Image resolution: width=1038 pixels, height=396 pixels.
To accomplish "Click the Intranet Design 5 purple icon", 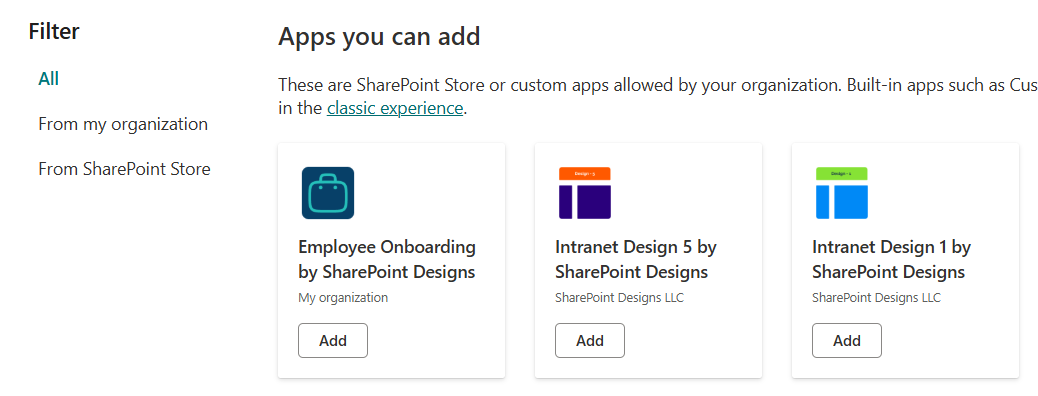I will tap(585, 193).
